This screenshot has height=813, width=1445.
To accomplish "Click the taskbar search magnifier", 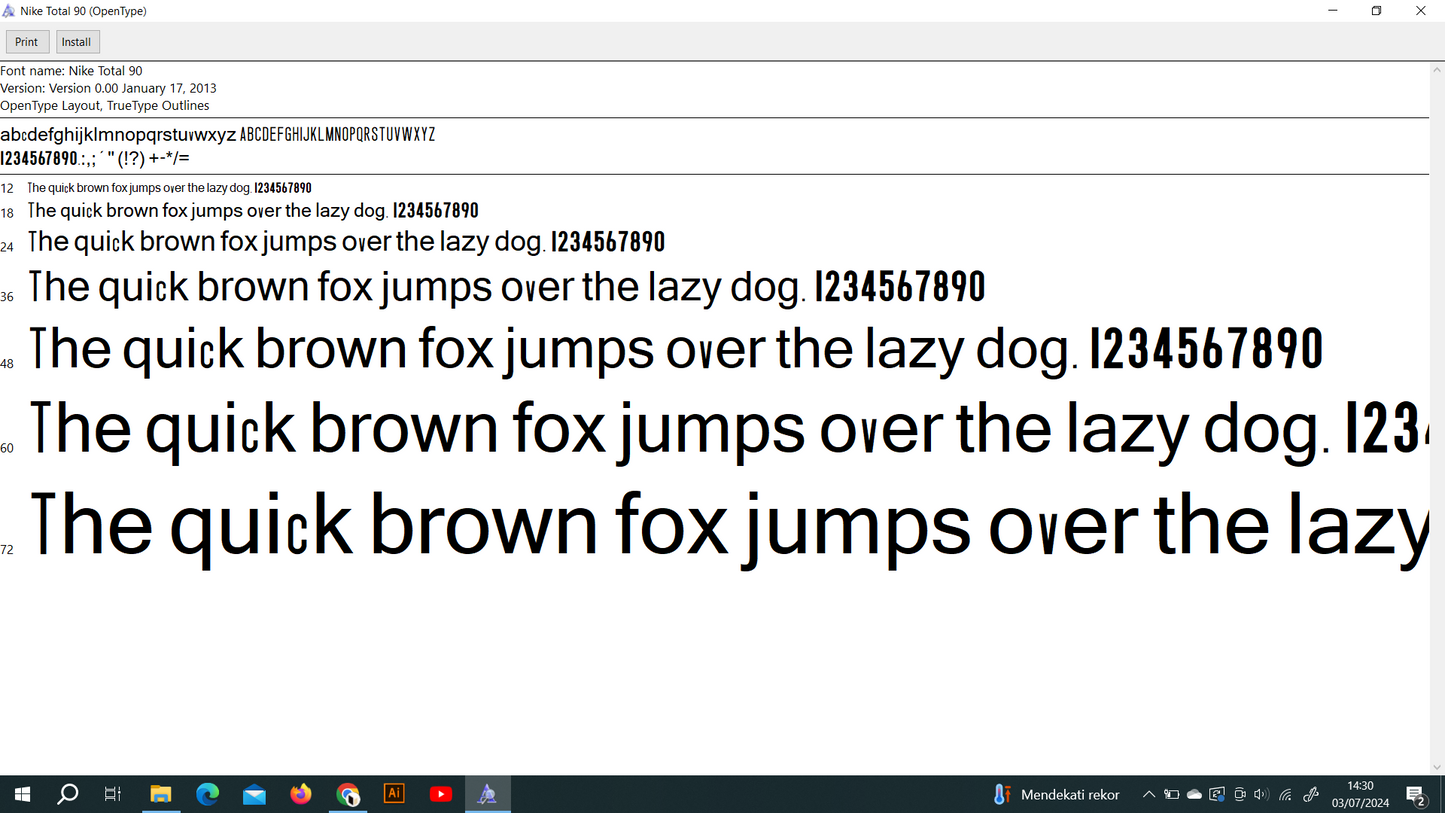I will [67, 794].
